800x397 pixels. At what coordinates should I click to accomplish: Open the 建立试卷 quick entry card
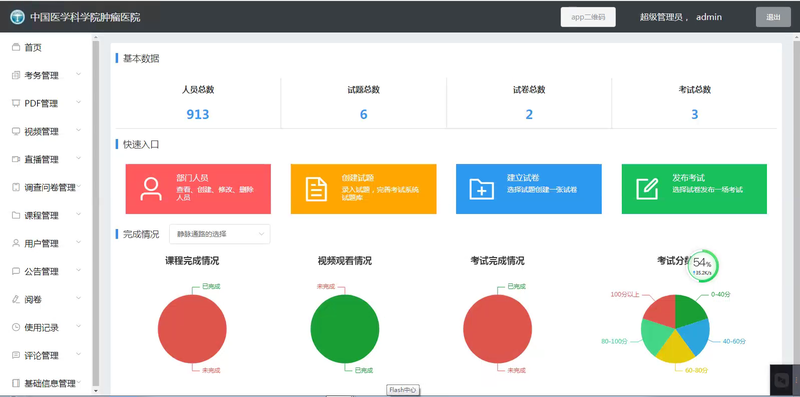(x=529, y=189)
